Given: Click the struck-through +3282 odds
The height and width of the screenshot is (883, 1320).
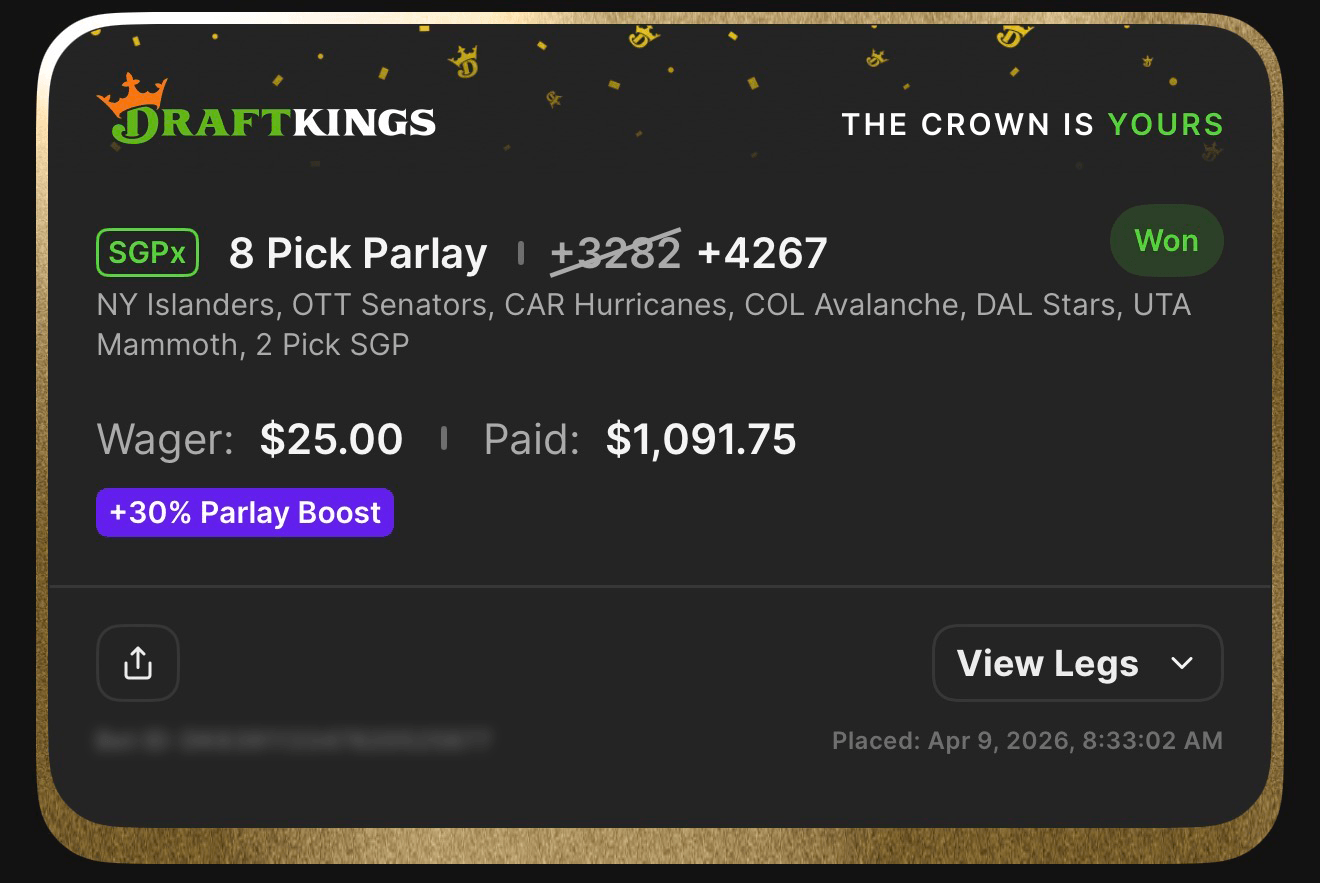Looking at the screenshot, I should (x=614, y=252).
